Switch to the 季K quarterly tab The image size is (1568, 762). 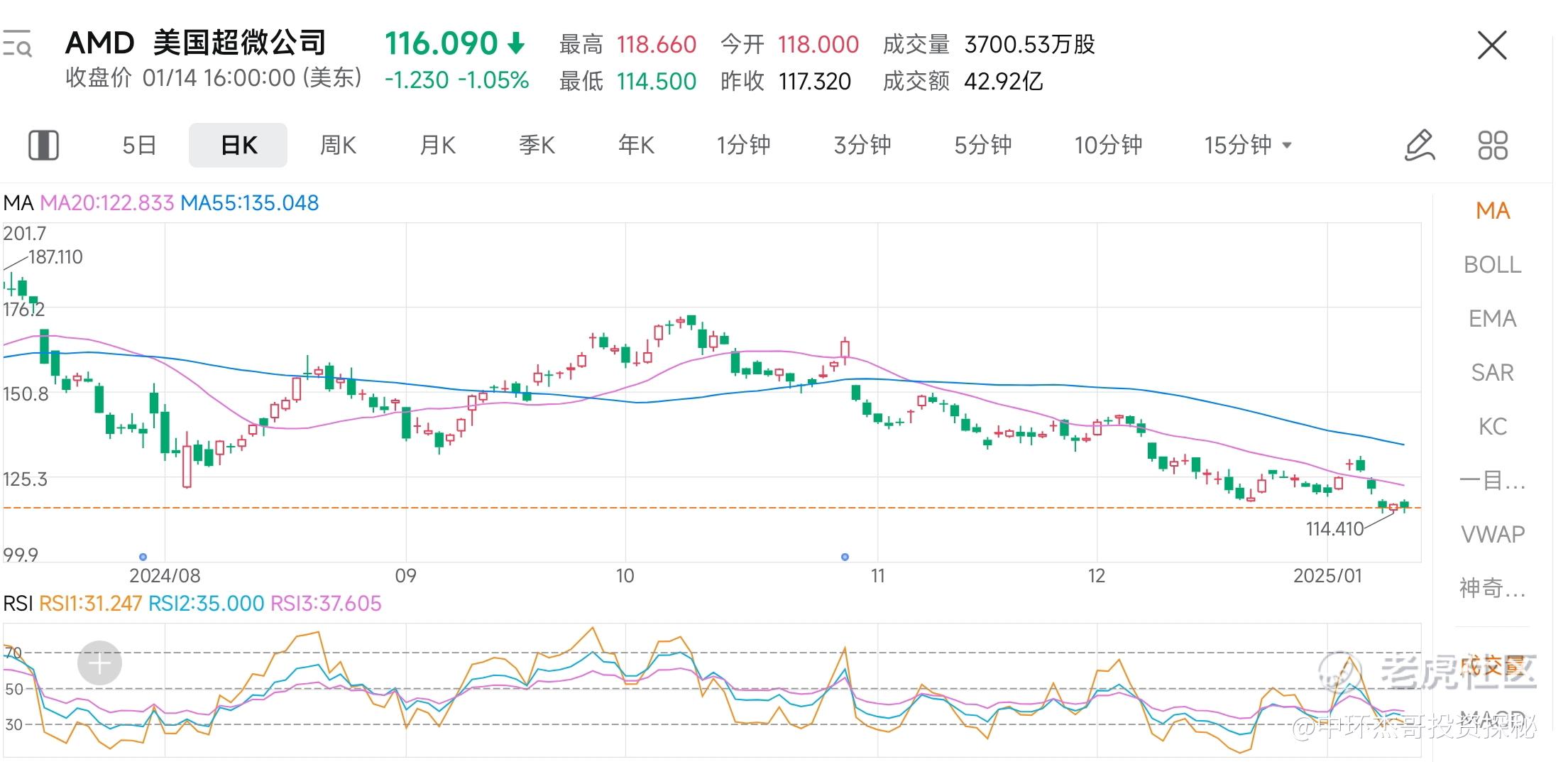coord(537,145)
